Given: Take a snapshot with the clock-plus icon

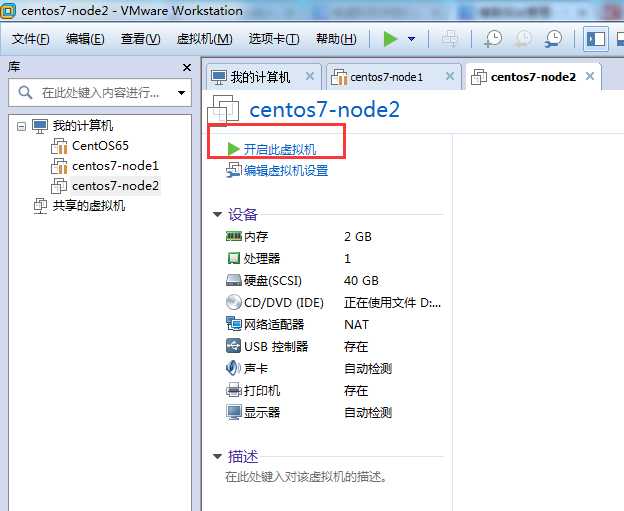Looking at the screenshot, I should [x=493, y=39].
